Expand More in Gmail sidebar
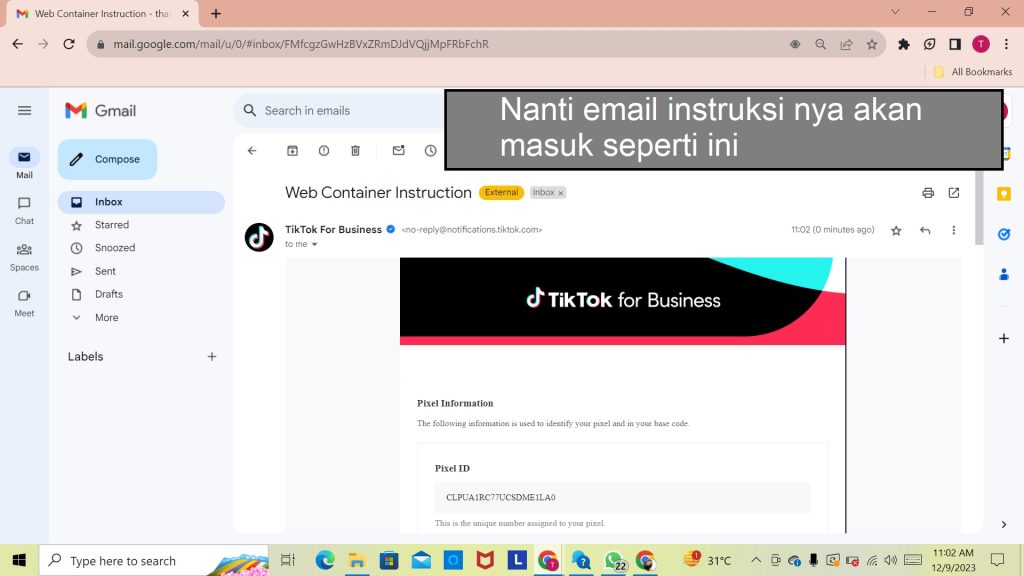The height and width of the screenshot is (576, 1024). pyautogui.click(x=106, y=318)
